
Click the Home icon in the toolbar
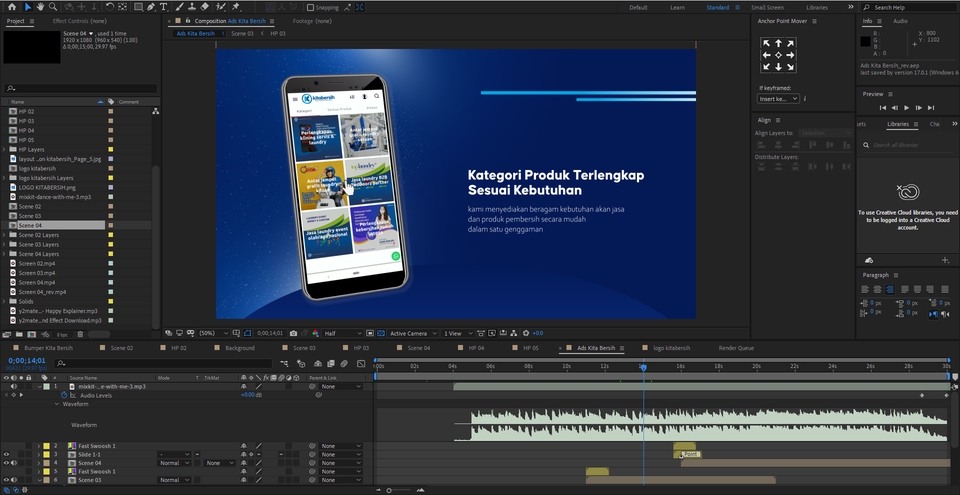[12, 7]
